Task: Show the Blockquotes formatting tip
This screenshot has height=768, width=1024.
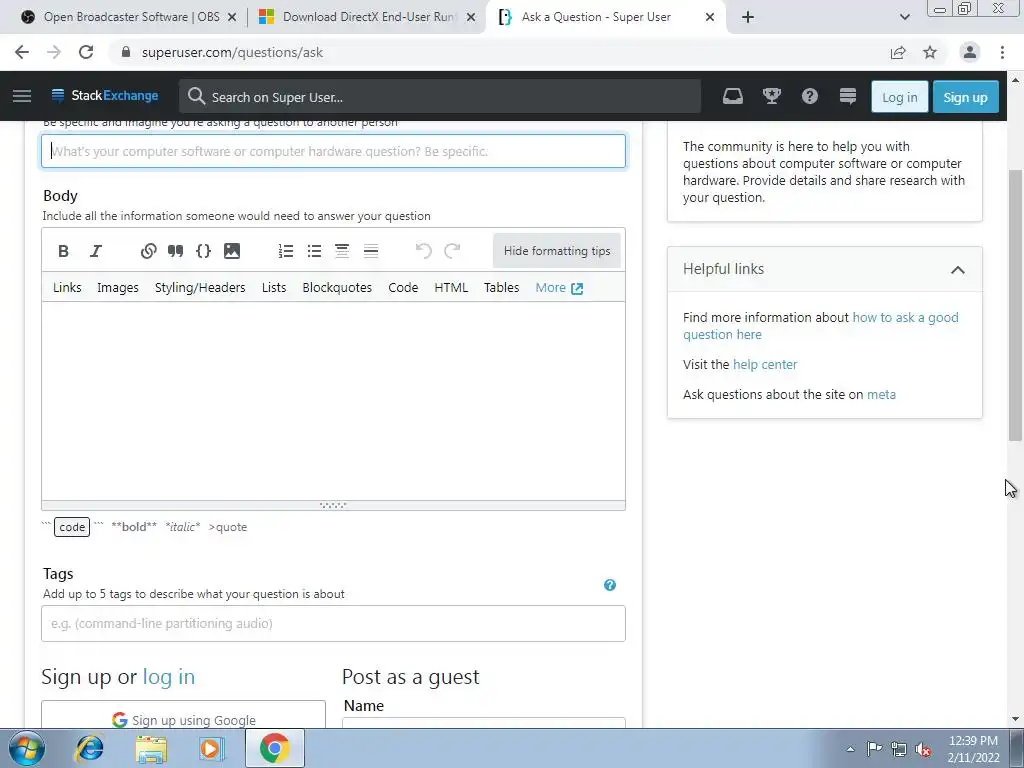Action: coord(337,287)
